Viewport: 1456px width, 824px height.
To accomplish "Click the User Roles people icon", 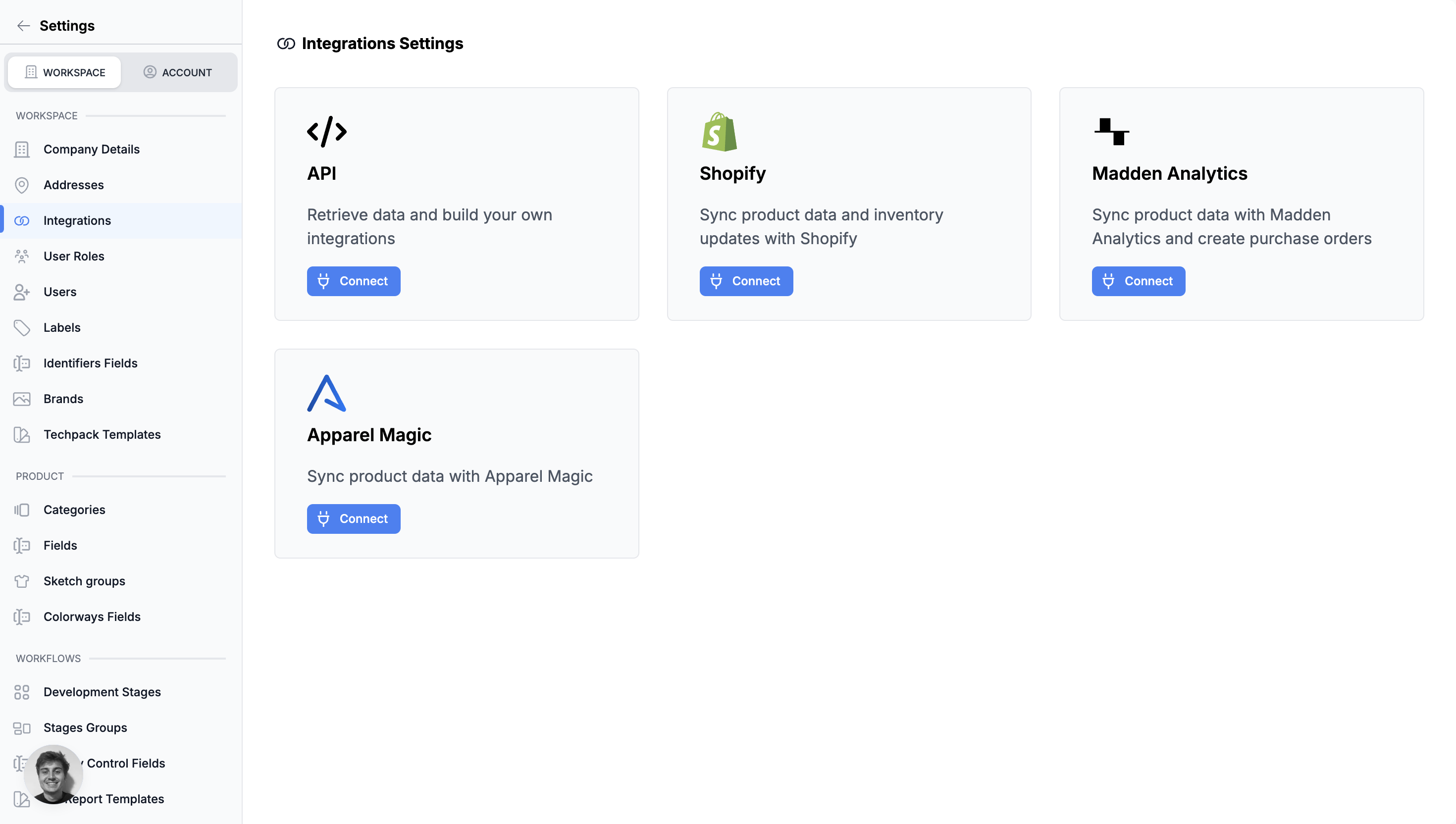I will coord(21,256).
